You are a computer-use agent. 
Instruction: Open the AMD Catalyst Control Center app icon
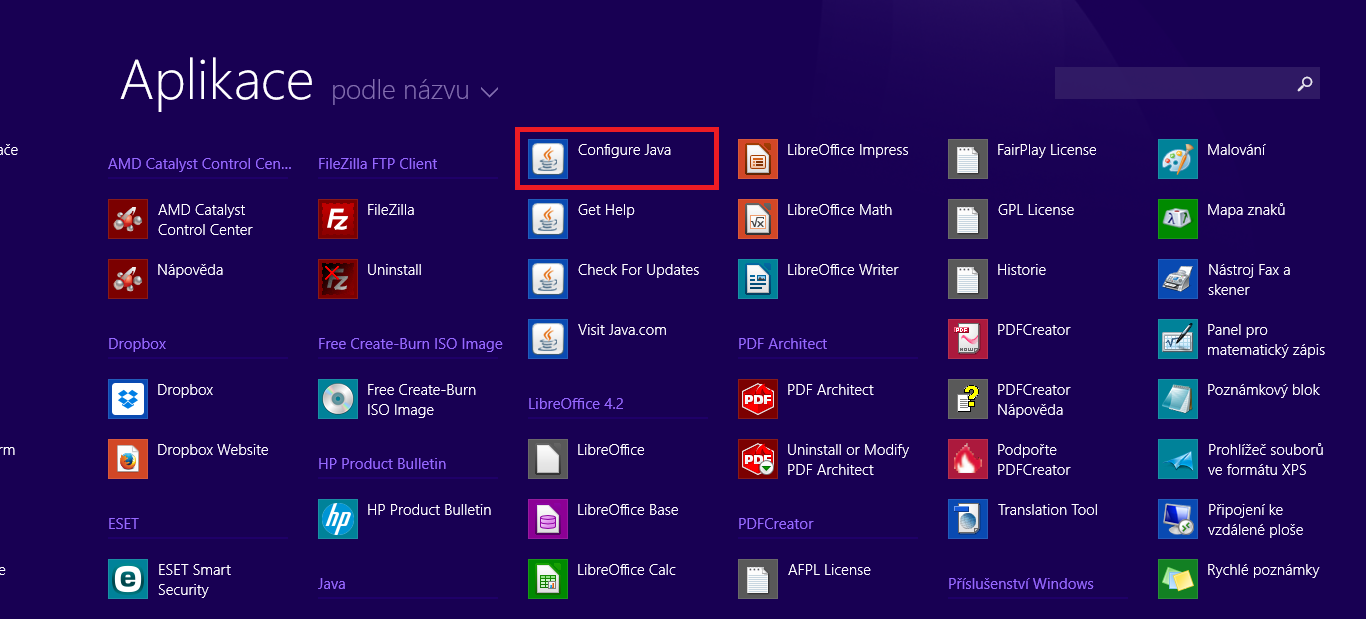pos(128,219)
